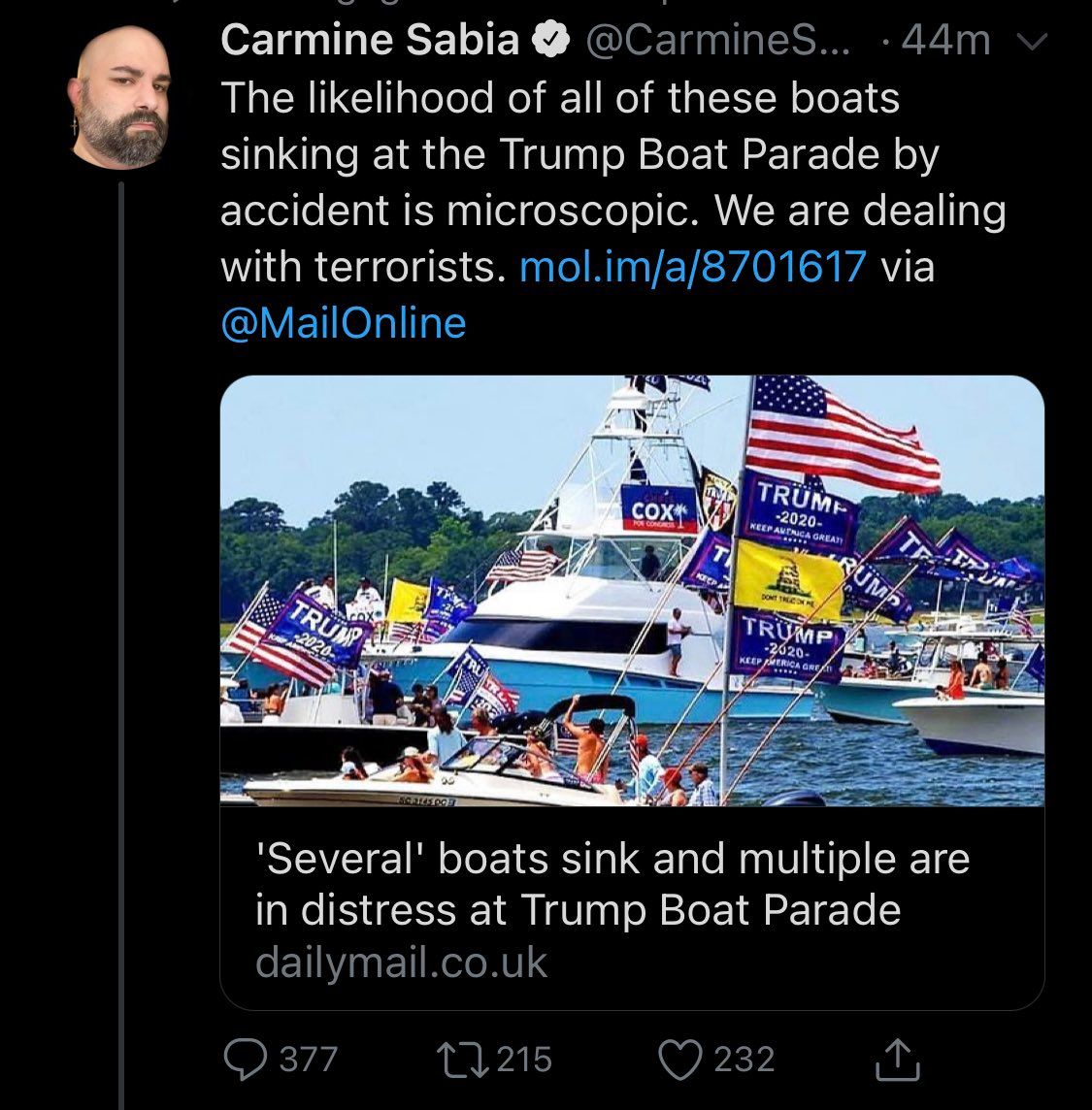
Task: Expand the tweet options chevron
Action: pyautogui.click(x=1037, y=42)
